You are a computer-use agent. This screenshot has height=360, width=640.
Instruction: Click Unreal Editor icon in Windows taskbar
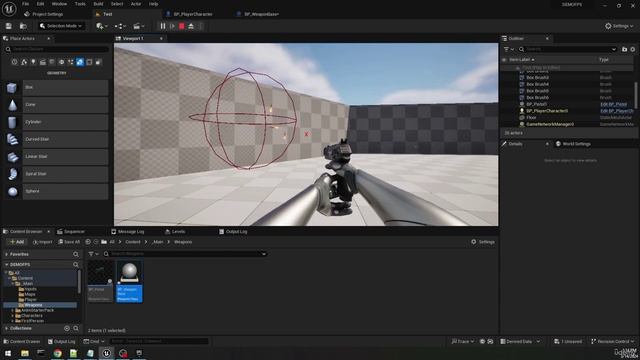coord(107,353)
